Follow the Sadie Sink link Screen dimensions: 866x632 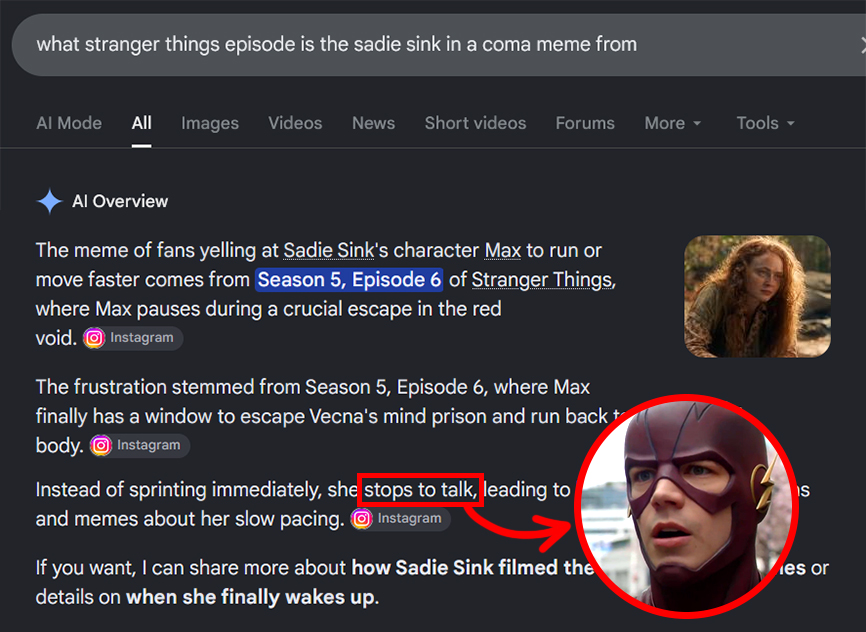[x=329, y=251]
